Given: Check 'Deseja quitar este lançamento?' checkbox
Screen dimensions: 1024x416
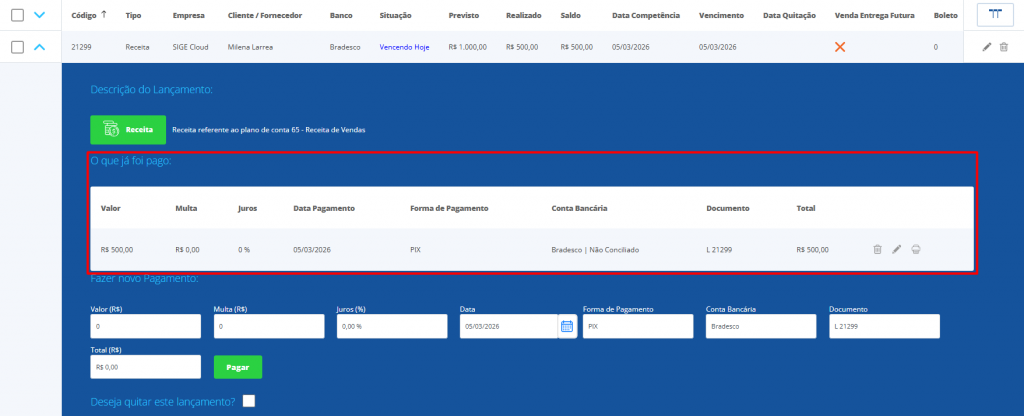Looking at the screenshot, I should [249, 401].
